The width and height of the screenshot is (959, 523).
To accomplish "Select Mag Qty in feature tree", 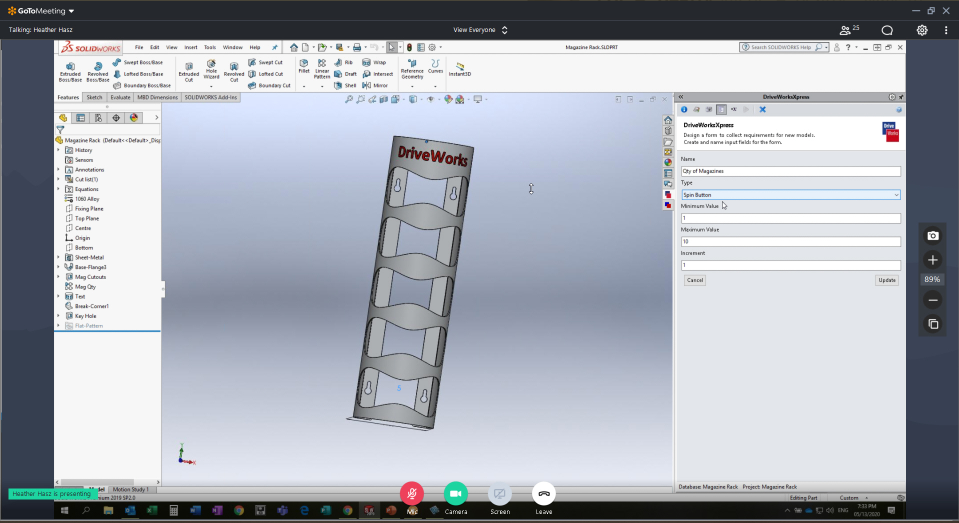I will (85, 287).
